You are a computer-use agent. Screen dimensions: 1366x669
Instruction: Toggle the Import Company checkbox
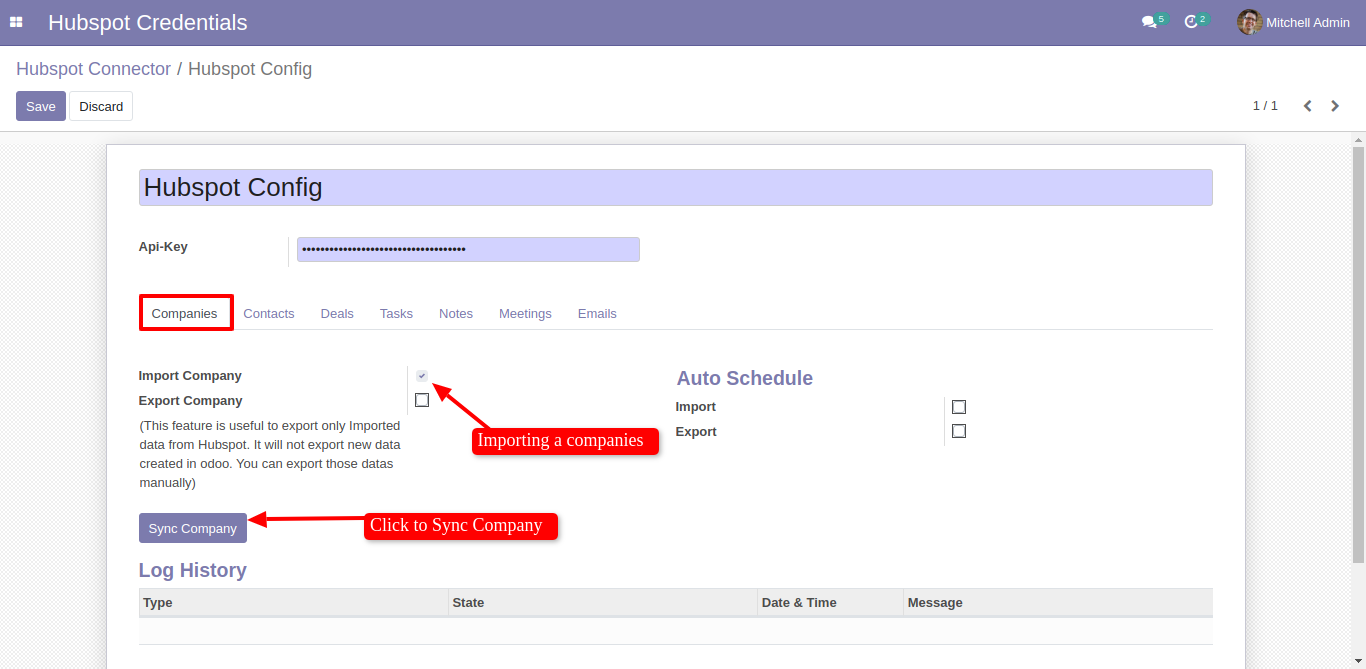422,376
